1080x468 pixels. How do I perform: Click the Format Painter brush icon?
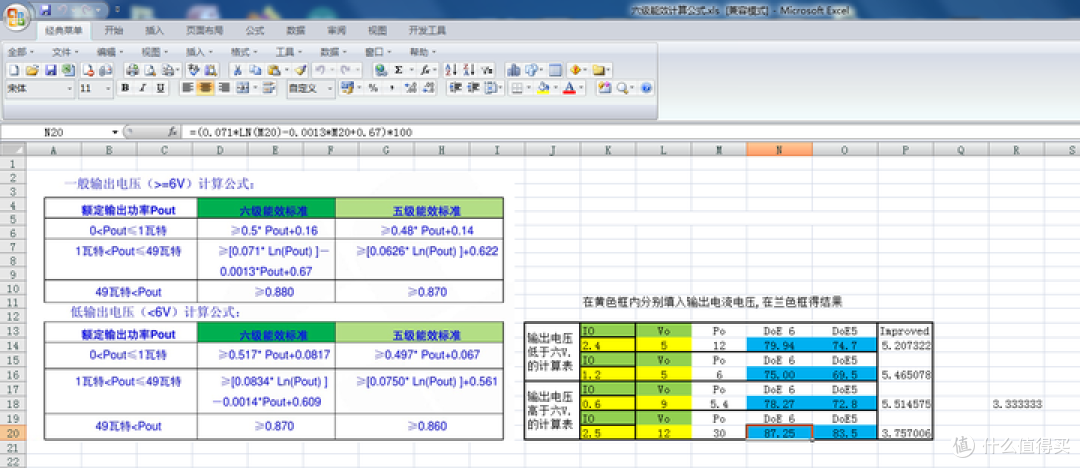tap(300, 70)
